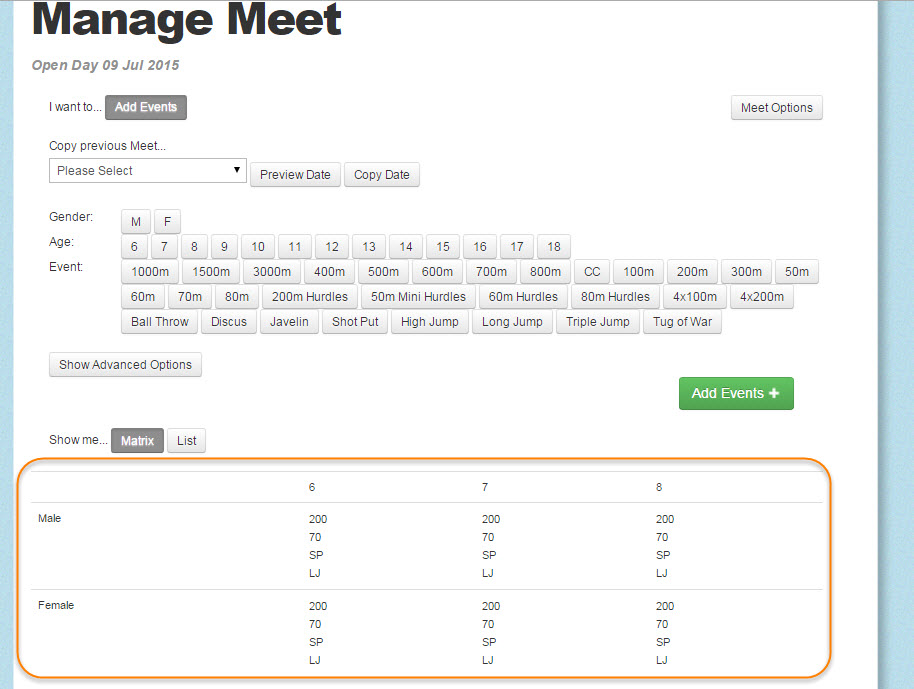Click Copy Date button
The image size is (914, 689).
coord(382,175)
